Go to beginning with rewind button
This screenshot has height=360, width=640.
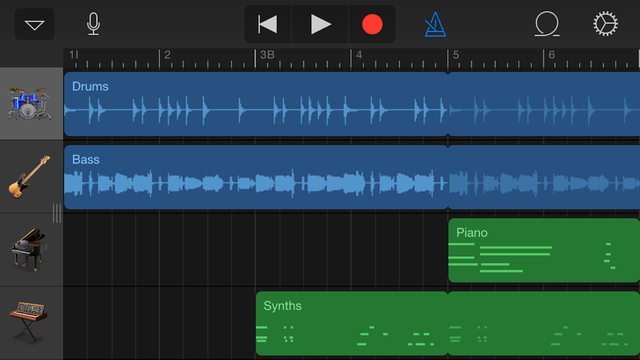tap(268, 24)
